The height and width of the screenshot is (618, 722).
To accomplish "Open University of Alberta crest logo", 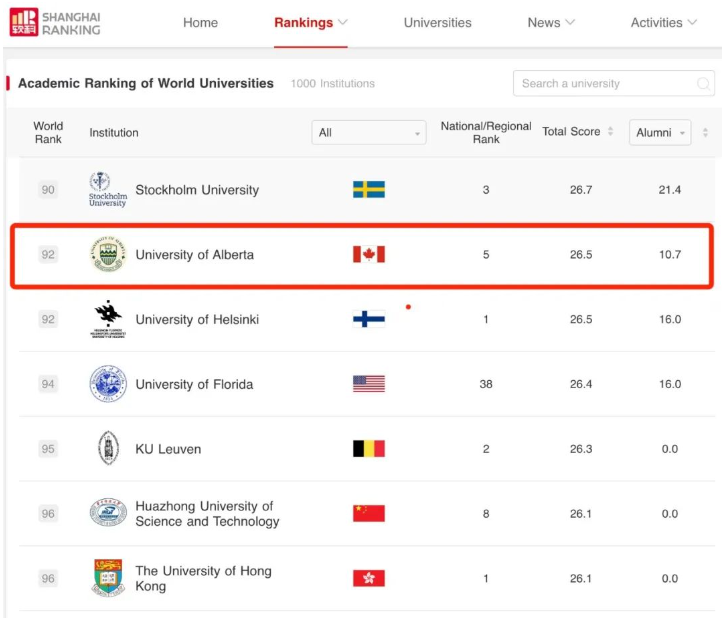I will click(108, 254).
